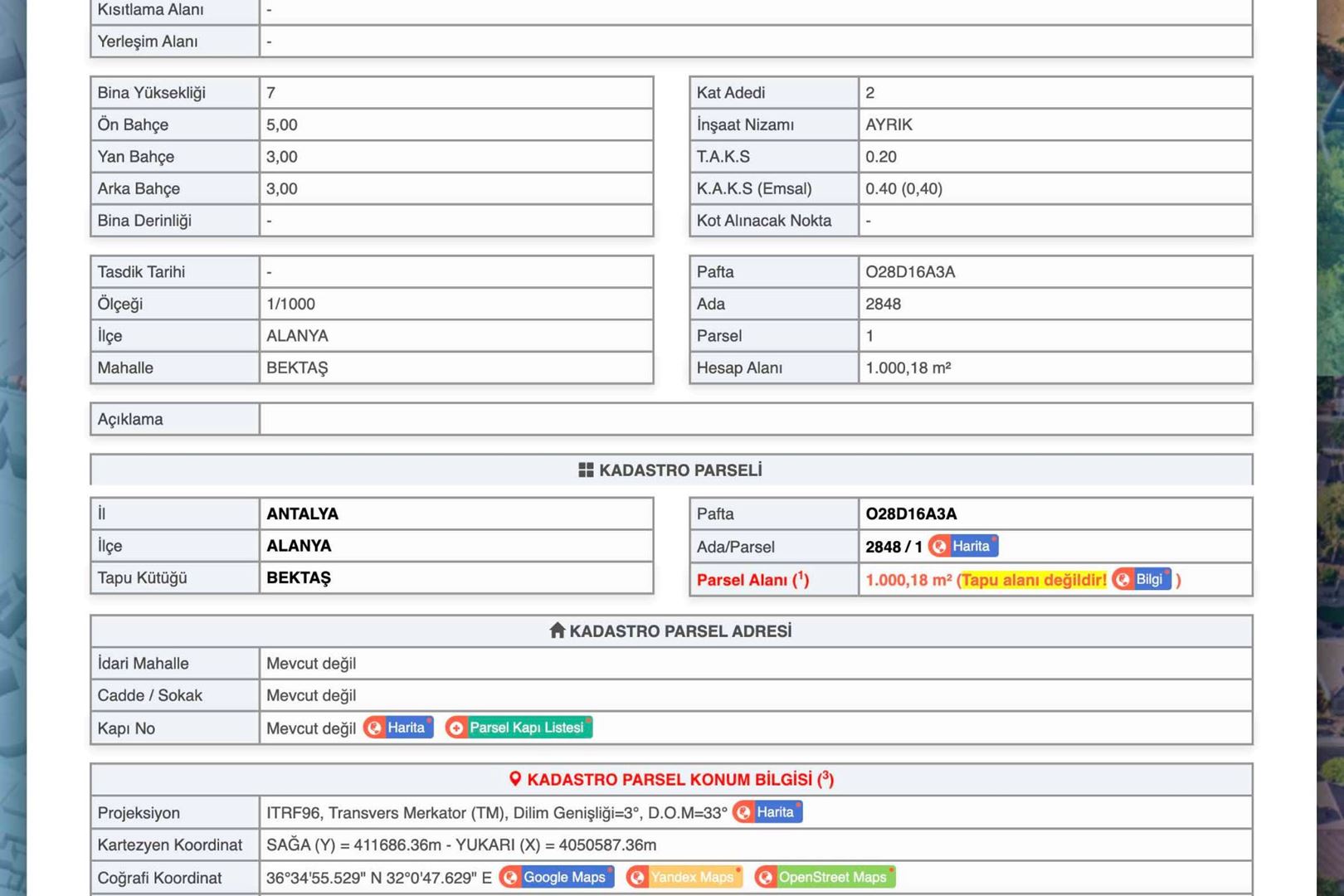Open the coordinates in OpenStreet Maps

pos(825,877)
